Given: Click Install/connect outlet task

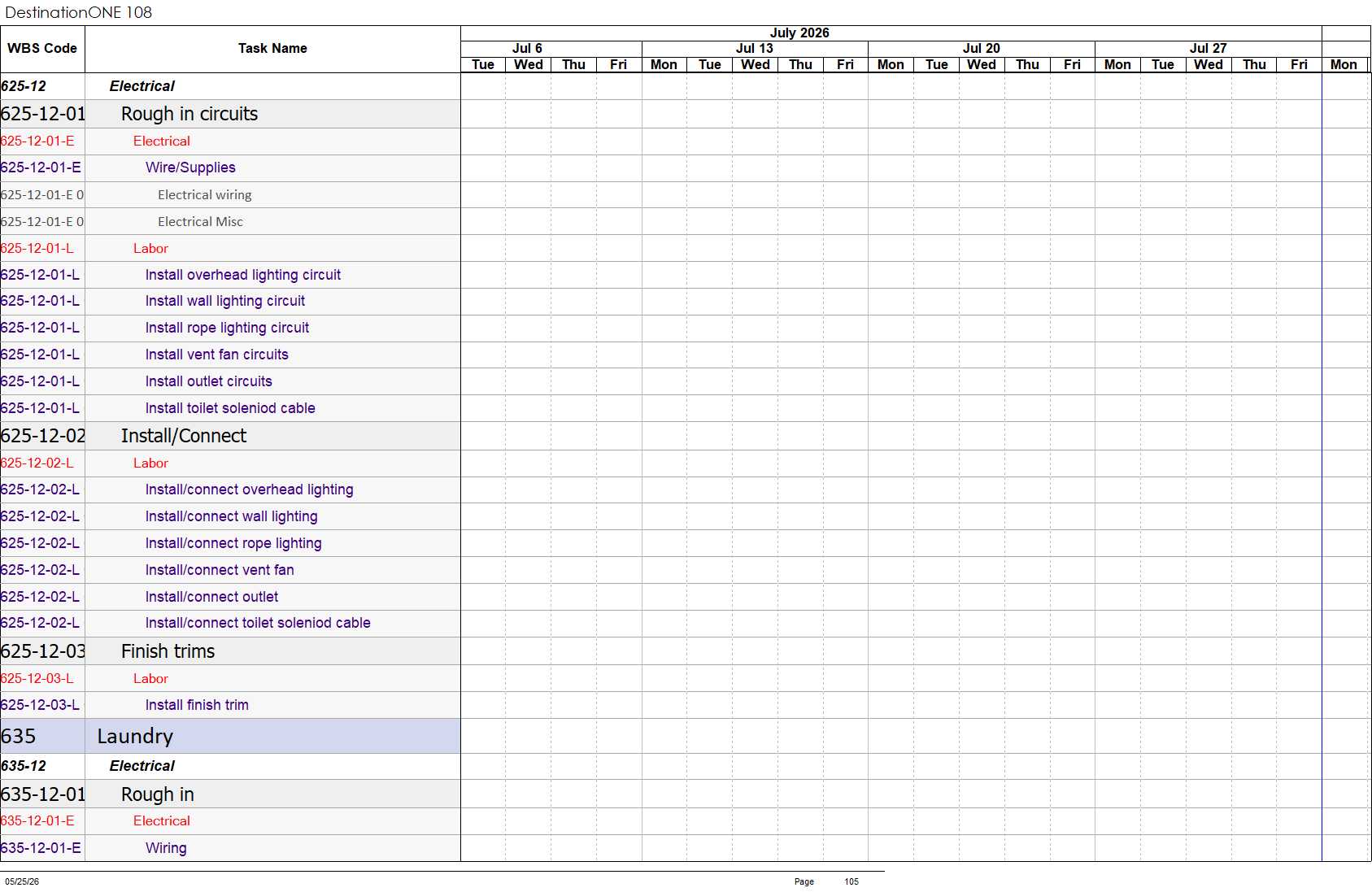Looking at the screenshot, I should pyautogui.click(x=211, y=597).
